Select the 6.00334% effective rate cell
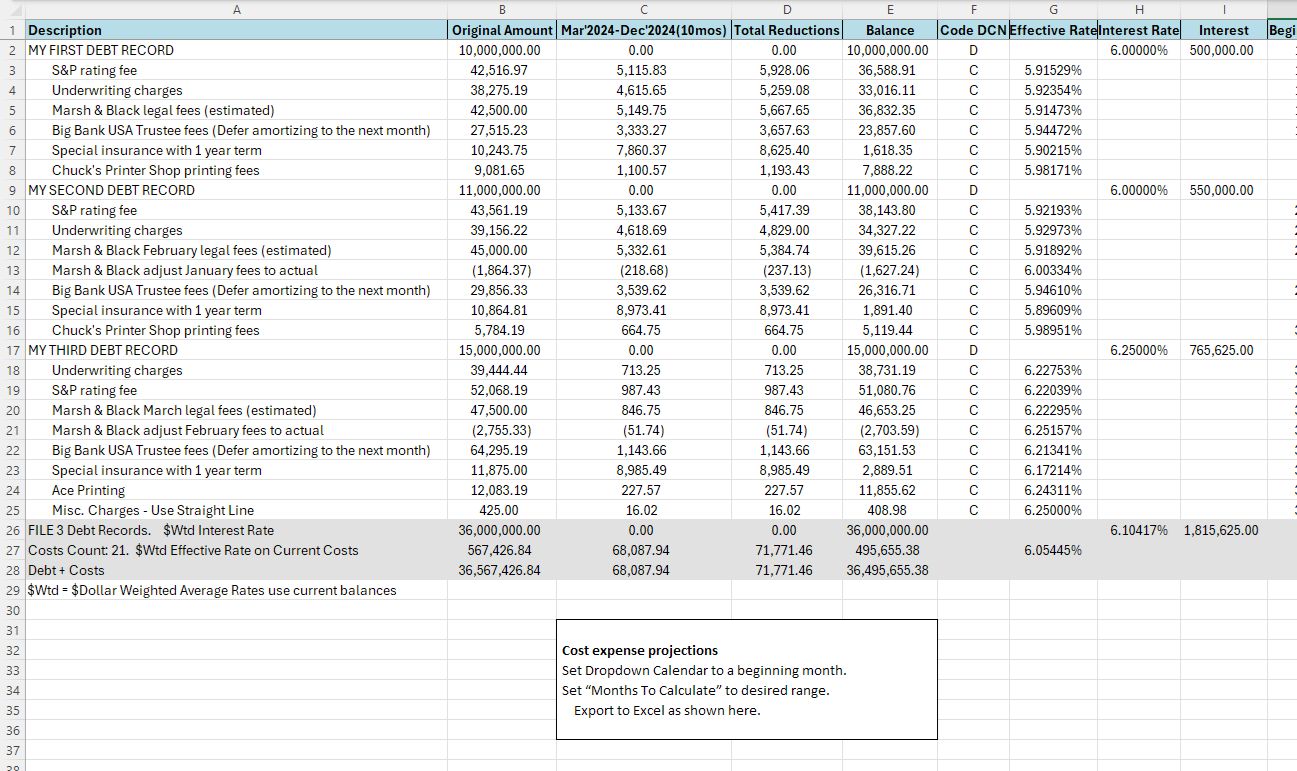Screen dimensions: 1297x771 click(x=1053, y=270)
